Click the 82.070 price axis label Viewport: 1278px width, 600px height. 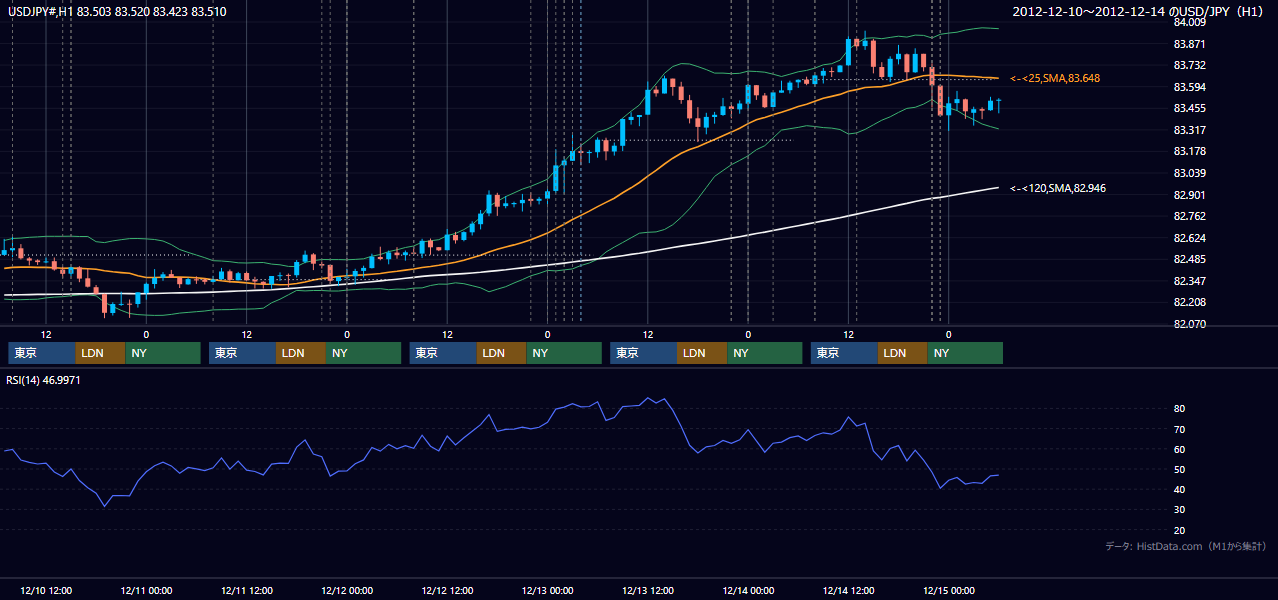point(1190,325)
